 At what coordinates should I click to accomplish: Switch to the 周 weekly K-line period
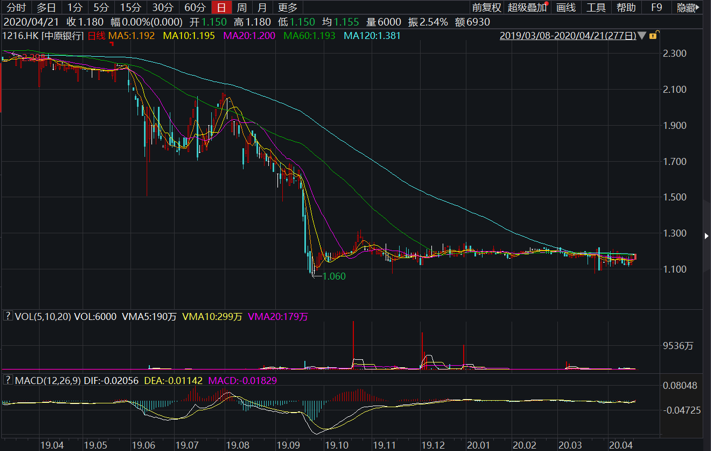242,8
